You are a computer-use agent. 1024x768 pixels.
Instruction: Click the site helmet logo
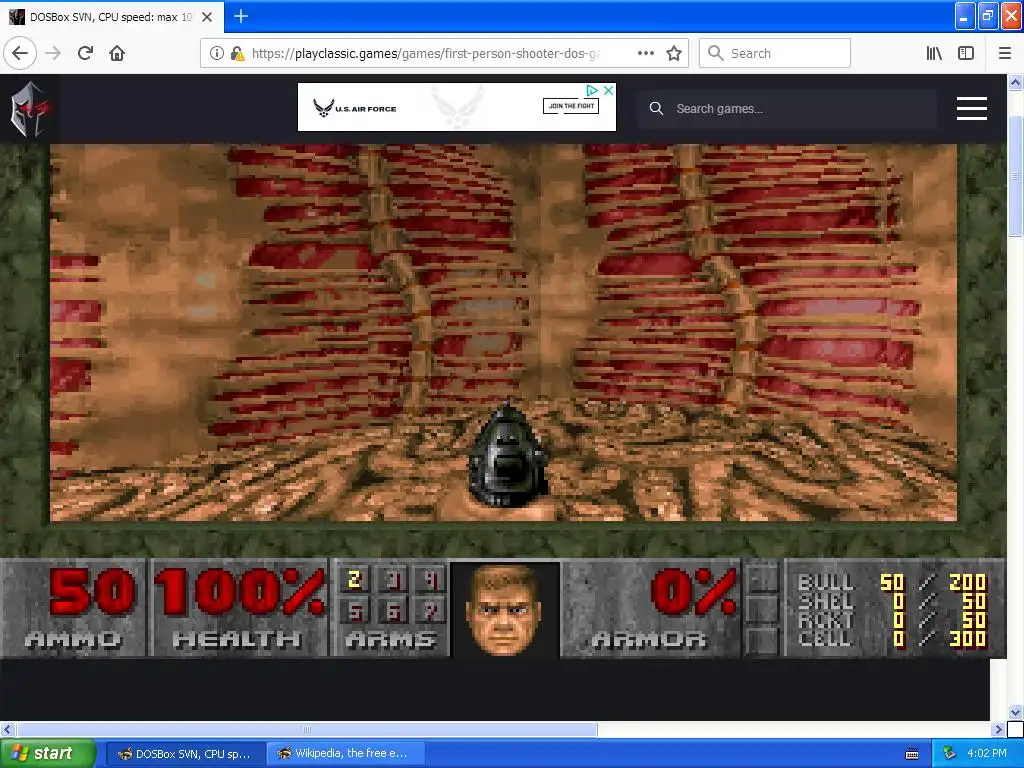(x=29, y=109)
